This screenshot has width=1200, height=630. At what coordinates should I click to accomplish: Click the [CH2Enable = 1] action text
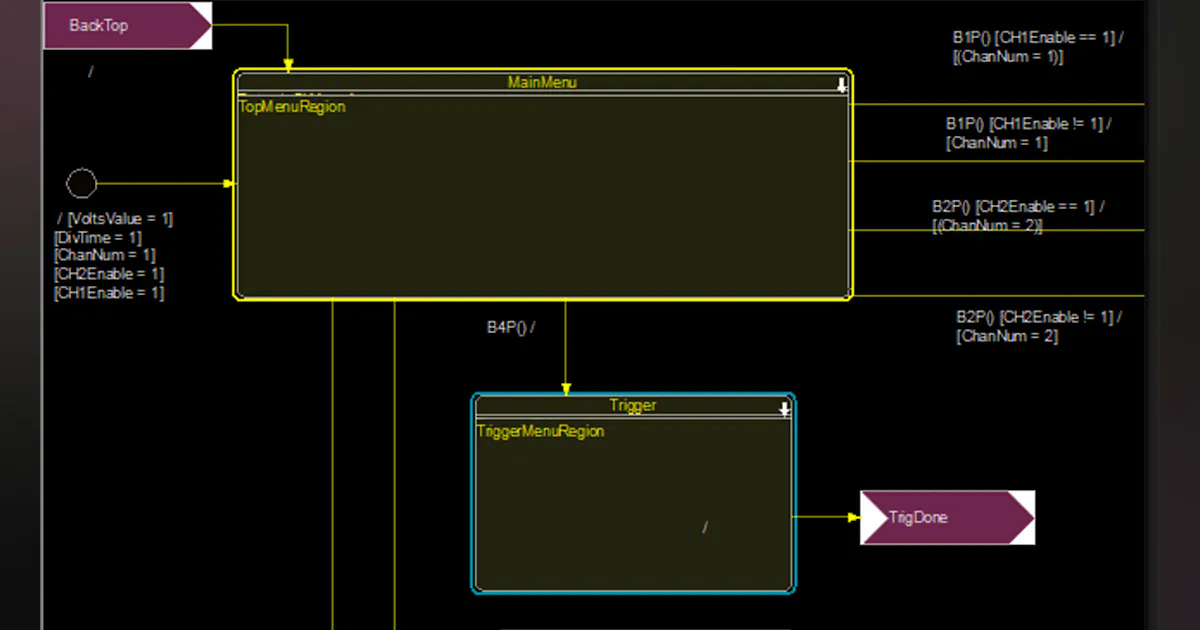point(109,274)
